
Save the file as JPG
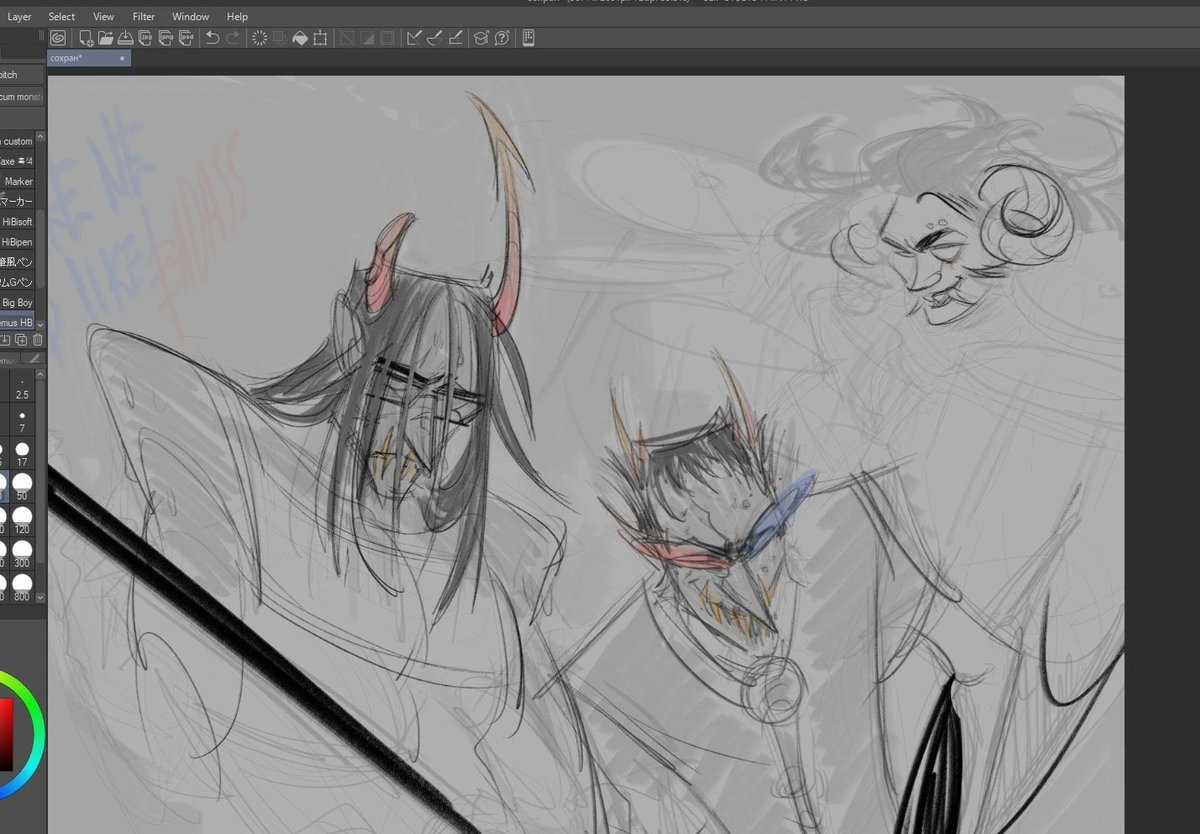pyautogui.click(x=144, y=37)
